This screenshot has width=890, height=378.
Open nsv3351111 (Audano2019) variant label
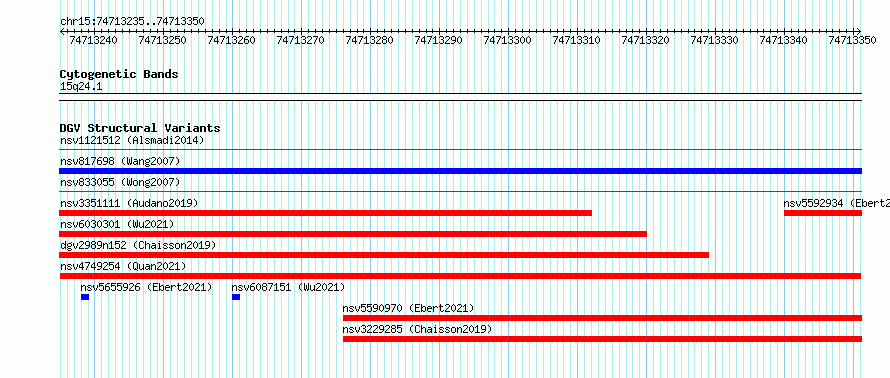pyautogui.click(x=129, y=203)
